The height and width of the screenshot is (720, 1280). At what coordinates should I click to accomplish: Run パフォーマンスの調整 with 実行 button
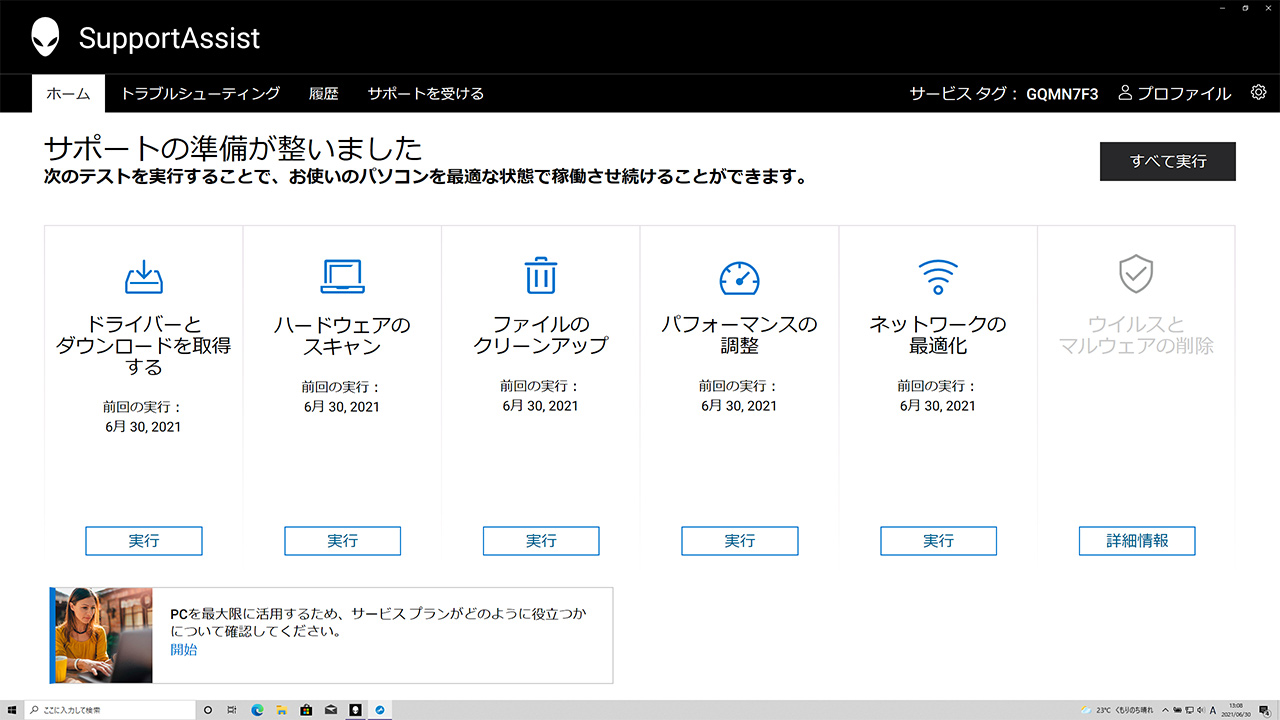tap(740, 541)
